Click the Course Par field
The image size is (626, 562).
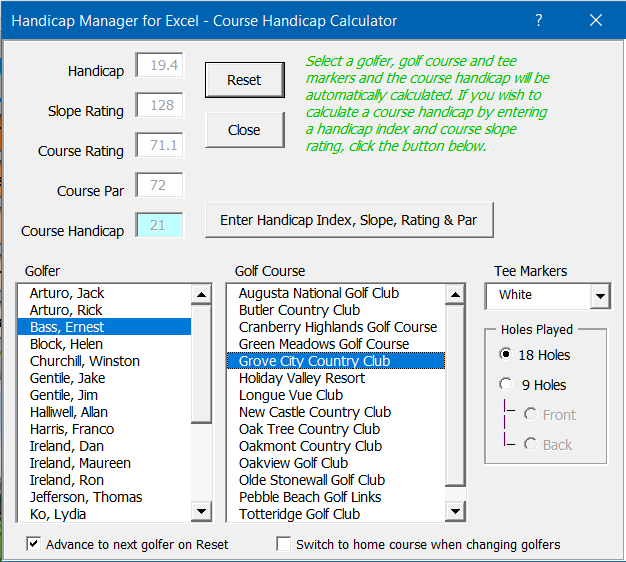pyautogui.click(x=159, y=185)
